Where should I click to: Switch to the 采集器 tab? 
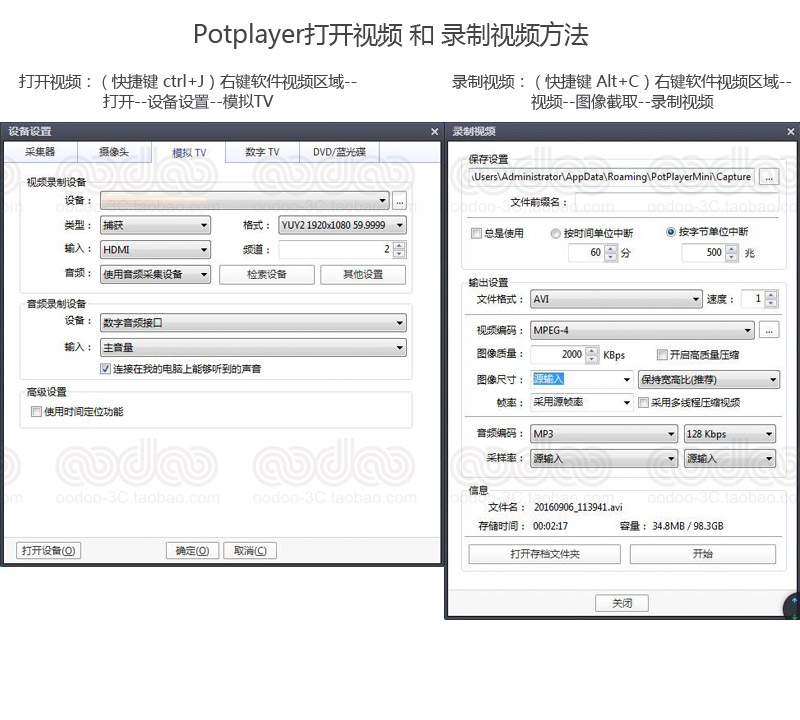pos(40,152)
